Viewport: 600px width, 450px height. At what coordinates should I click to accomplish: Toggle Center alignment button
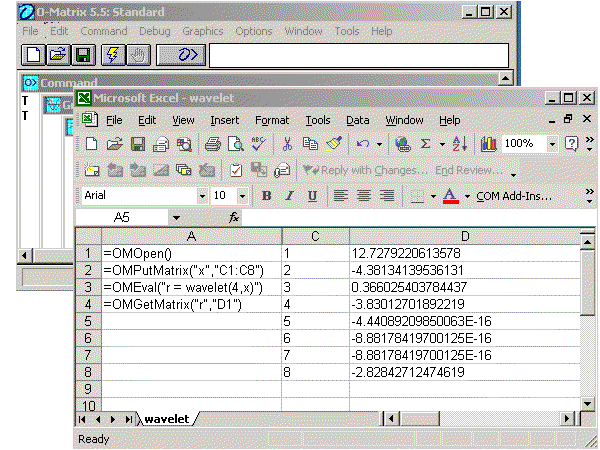[364, 196]
